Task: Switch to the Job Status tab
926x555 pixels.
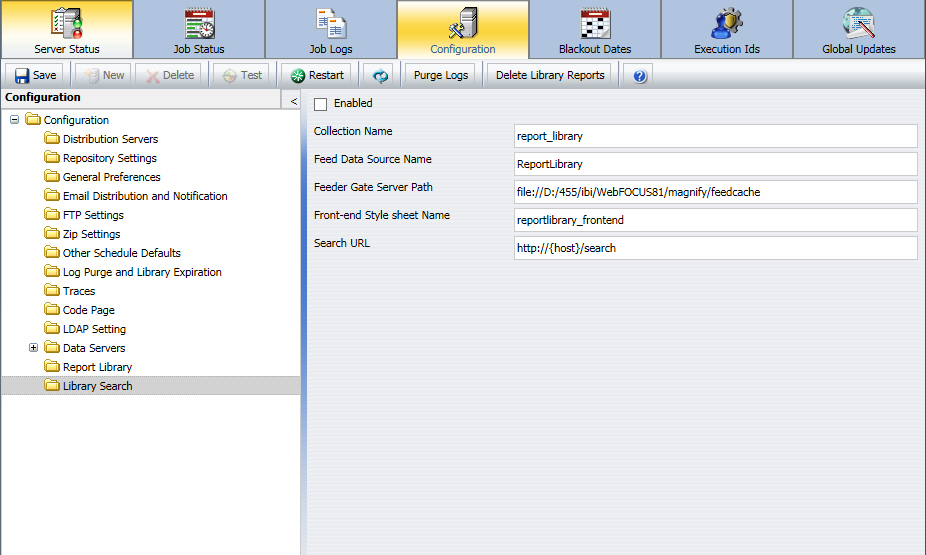Action: [x=199, y=30]
